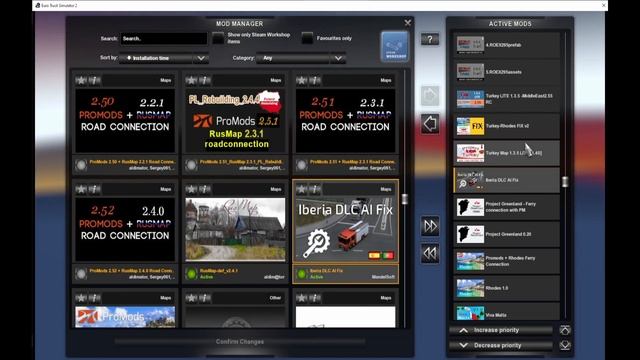Toggle green active circle of Iberia DLC AI Fix
Screen dimensions: 640x360
[301, 274]
